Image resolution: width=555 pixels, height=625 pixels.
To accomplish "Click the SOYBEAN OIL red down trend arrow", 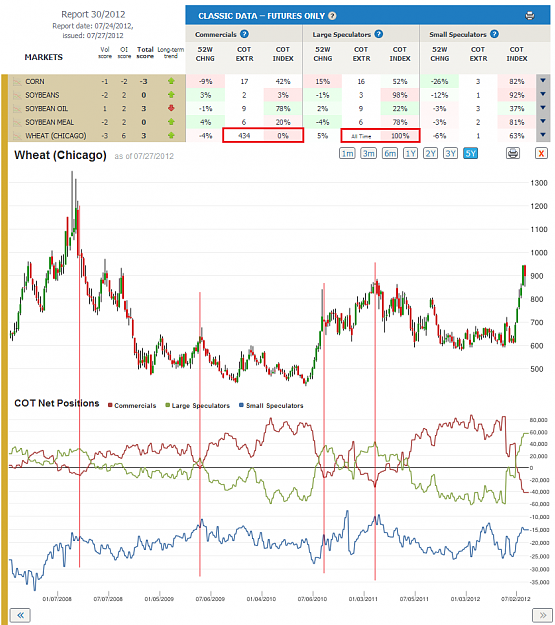I will click(x=171, y=108).
